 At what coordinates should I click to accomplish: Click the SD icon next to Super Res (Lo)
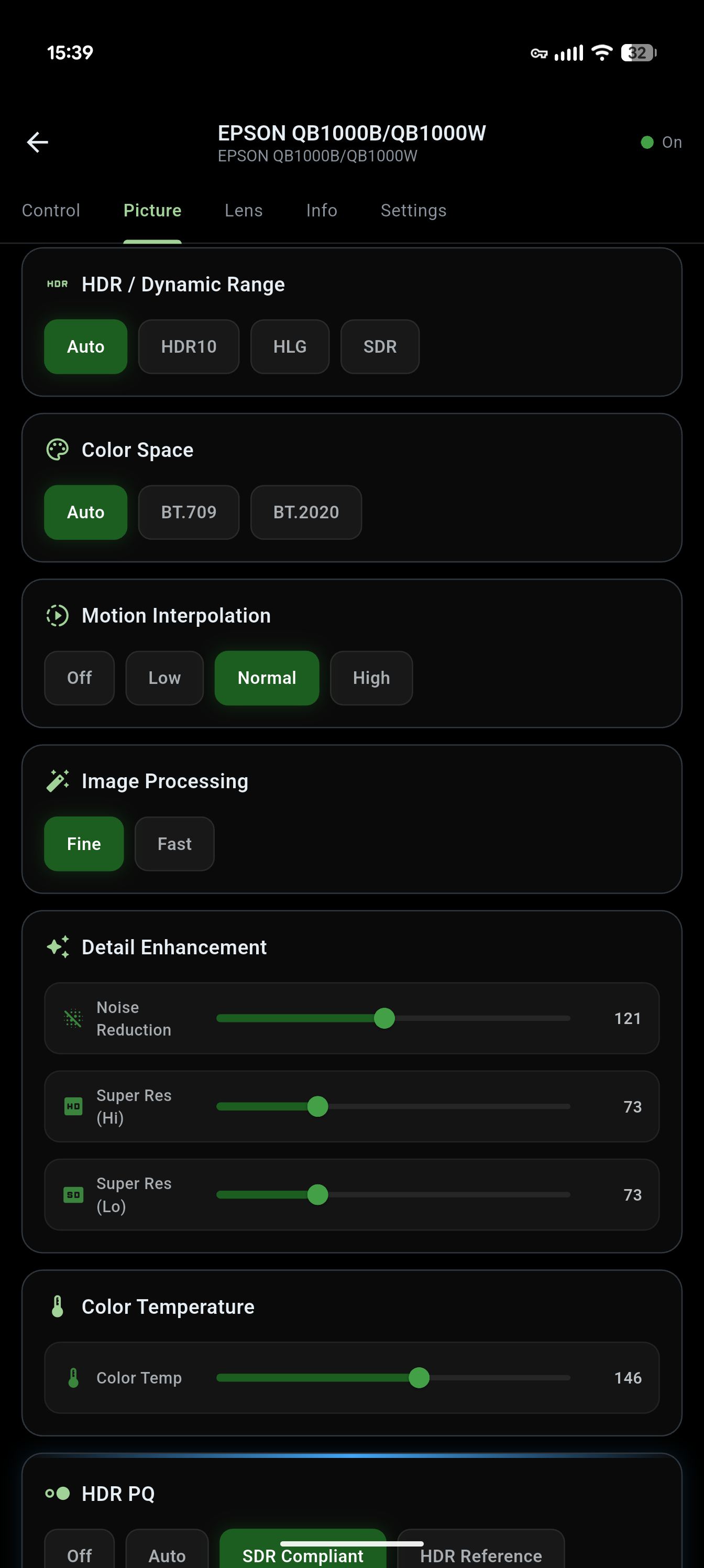[x=73, y=1194]
